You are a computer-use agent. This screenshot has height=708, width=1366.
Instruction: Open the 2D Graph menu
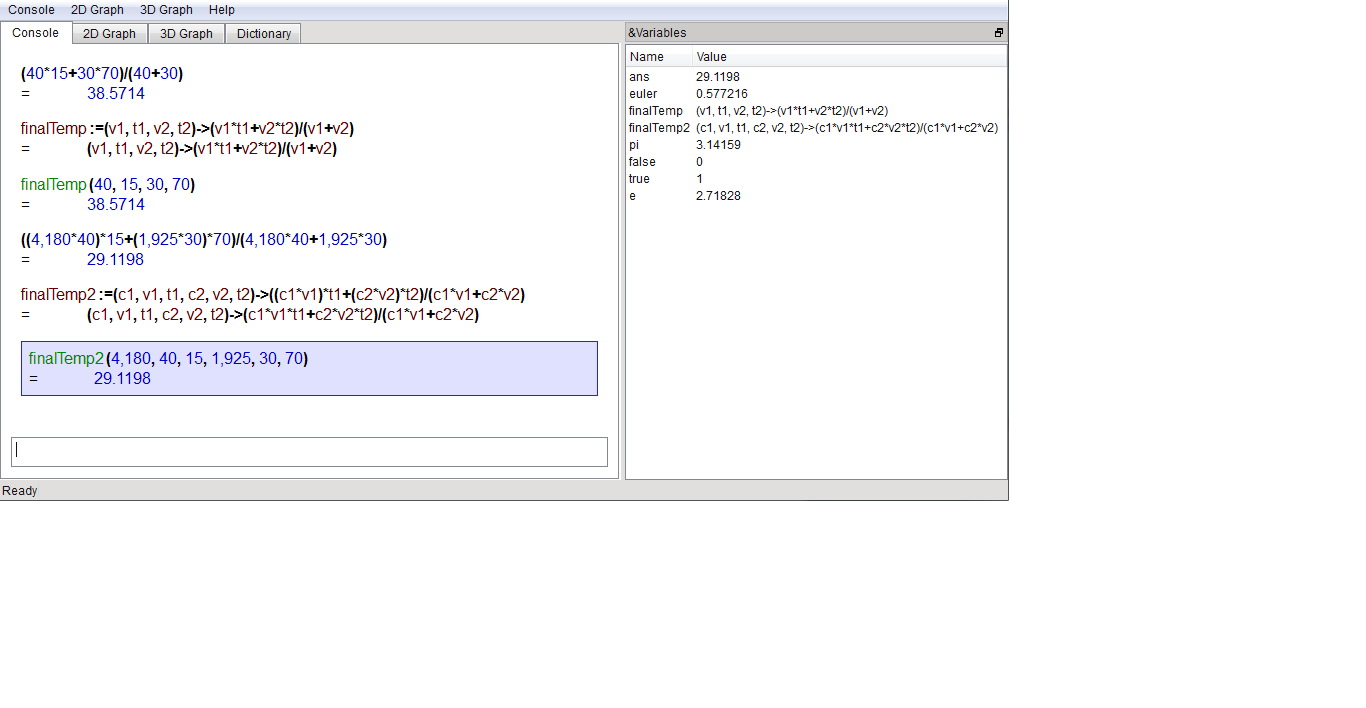pos(97,10)
